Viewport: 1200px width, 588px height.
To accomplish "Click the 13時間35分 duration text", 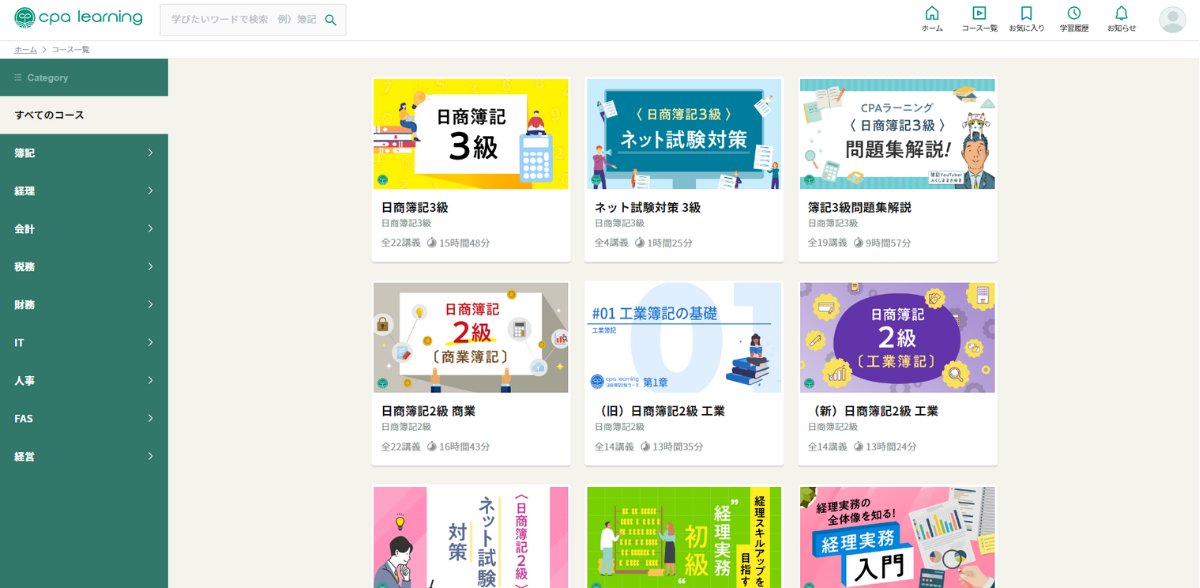I will (678, 447).
